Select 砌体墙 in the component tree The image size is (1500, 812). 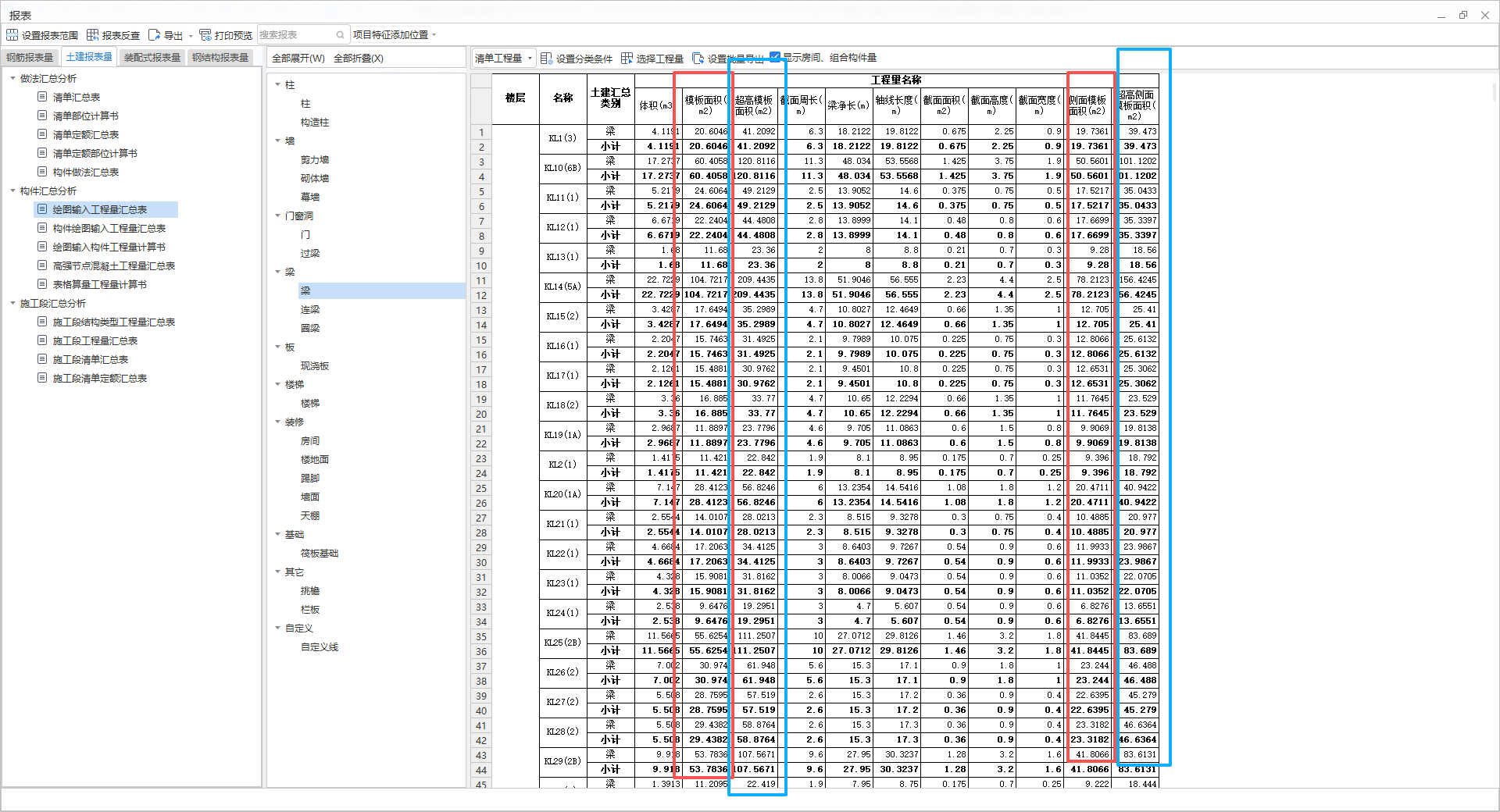coord(315,178)
